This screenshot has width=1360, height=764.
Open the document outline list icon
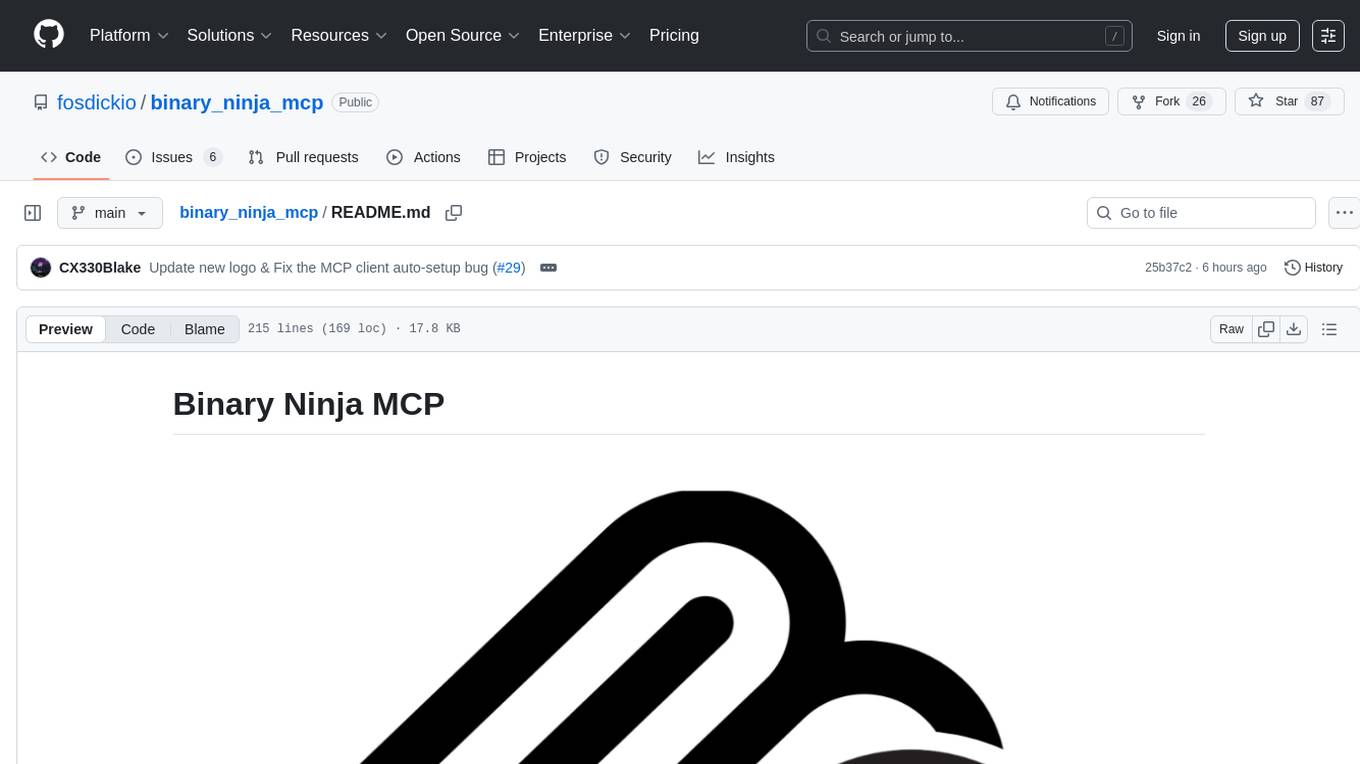coord(1329,329)
